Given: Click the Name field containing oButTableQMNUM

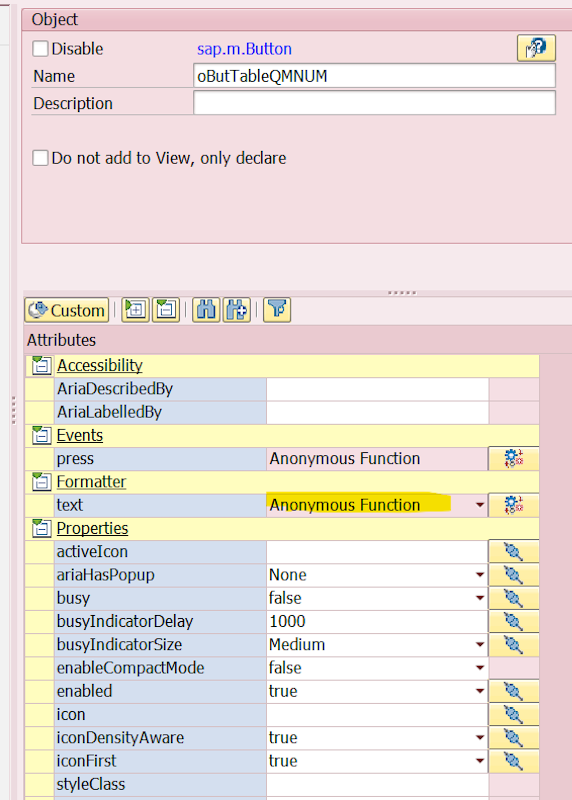Looking at the screenshot, I should click(x=375, y=76).
